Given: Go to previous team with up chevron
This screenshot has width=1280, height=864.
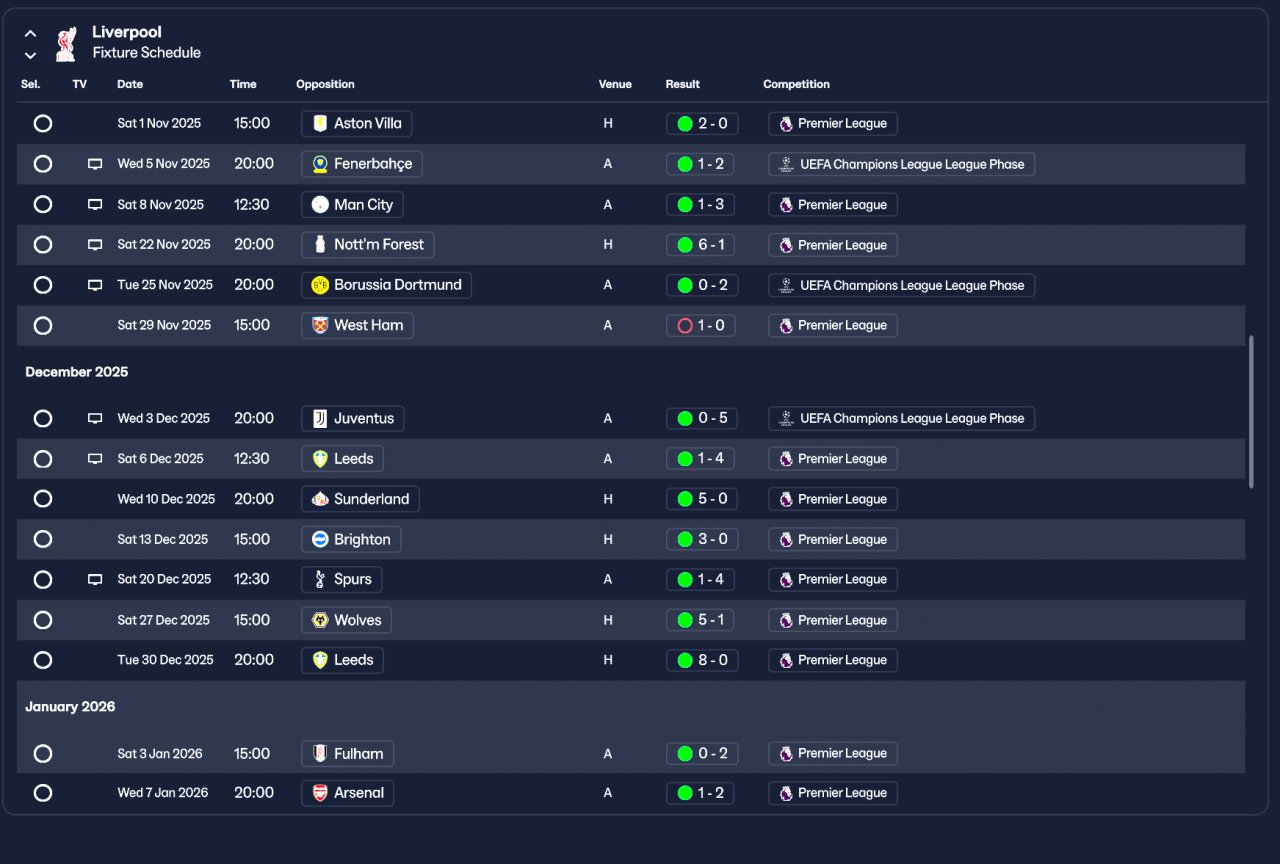Looking at the screenshot, I should pos(30,33).
